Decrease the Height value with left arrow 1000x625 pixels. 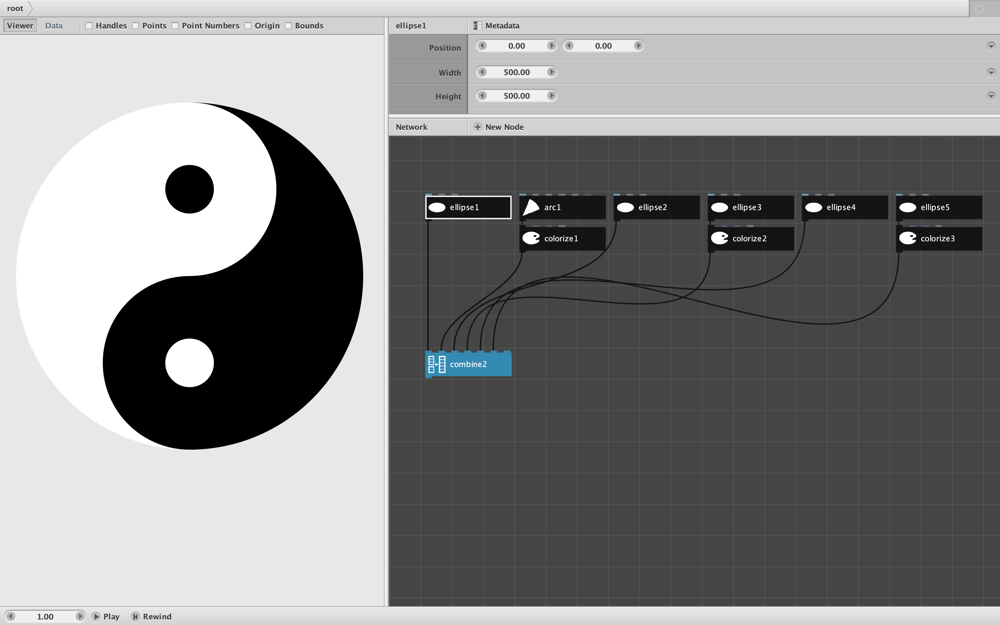482,96
